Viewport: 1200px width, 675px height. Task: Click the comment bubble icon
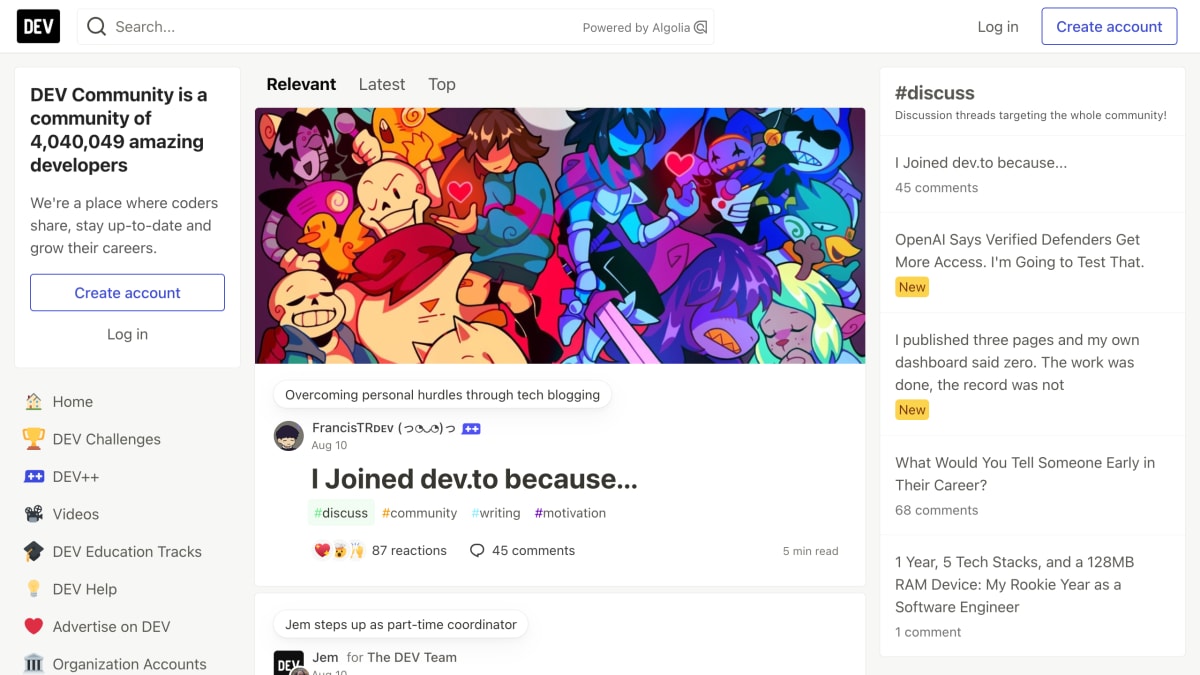tap(477, 550)
